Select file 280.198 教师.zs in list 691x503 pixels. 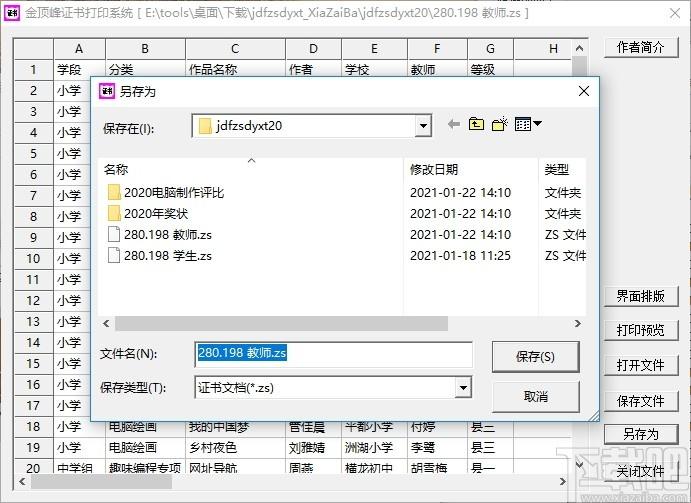(166, 235)
